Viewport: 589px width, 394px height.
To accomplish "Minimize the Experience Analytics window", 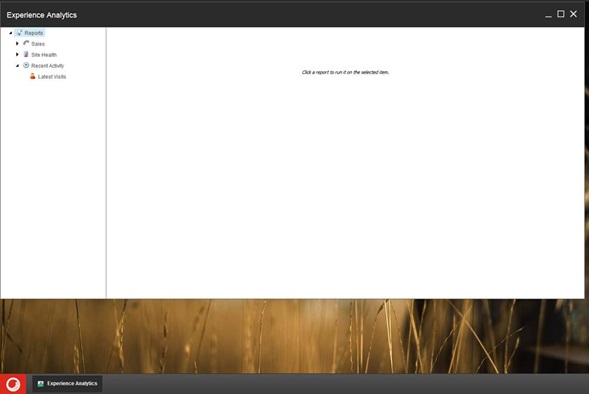I will point(548,15).
